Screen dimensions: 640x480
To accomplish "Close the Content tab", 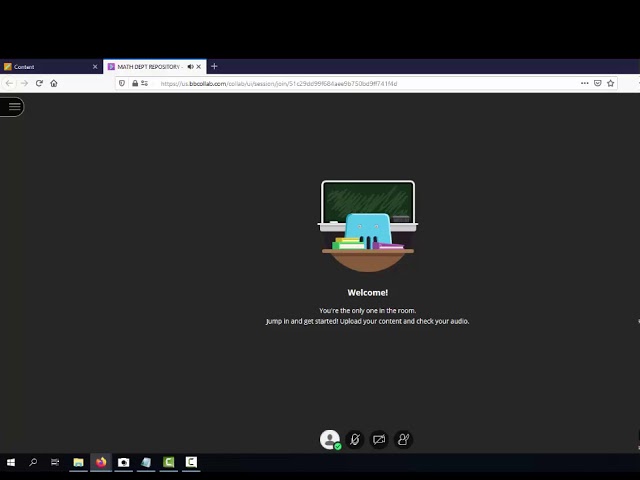I will [95, 67].
